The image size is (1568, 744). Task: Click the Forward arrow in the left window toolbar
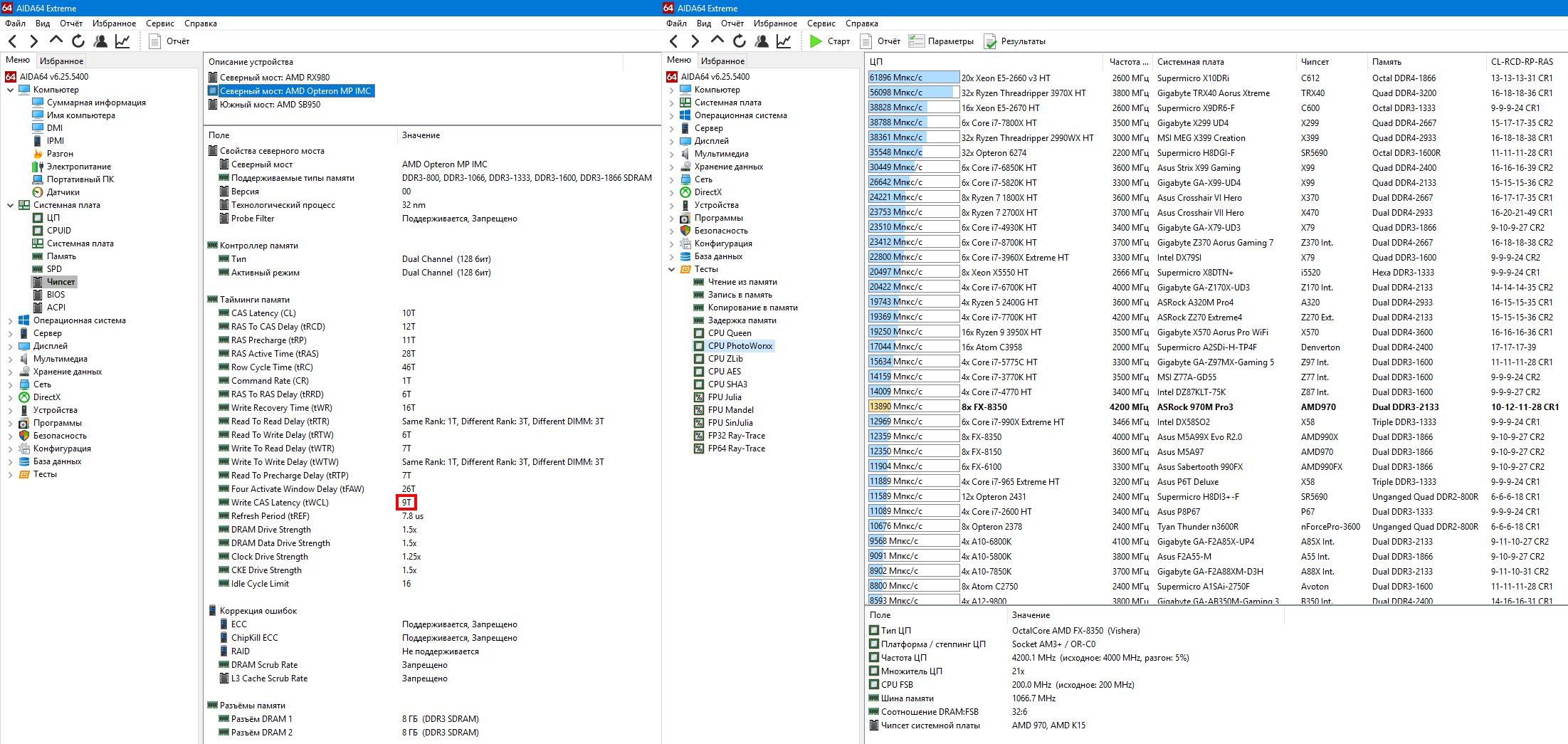click(33, 41)
